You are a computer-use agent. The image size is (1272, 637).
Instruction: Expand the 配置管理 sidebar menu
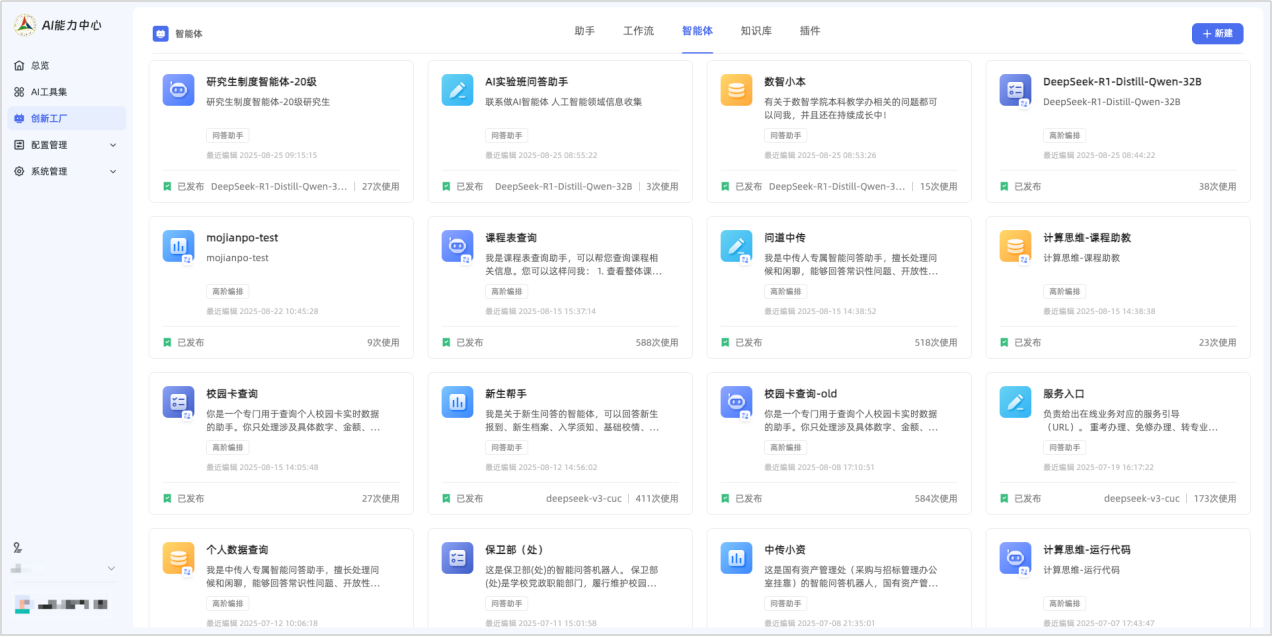tap(112, 145)
